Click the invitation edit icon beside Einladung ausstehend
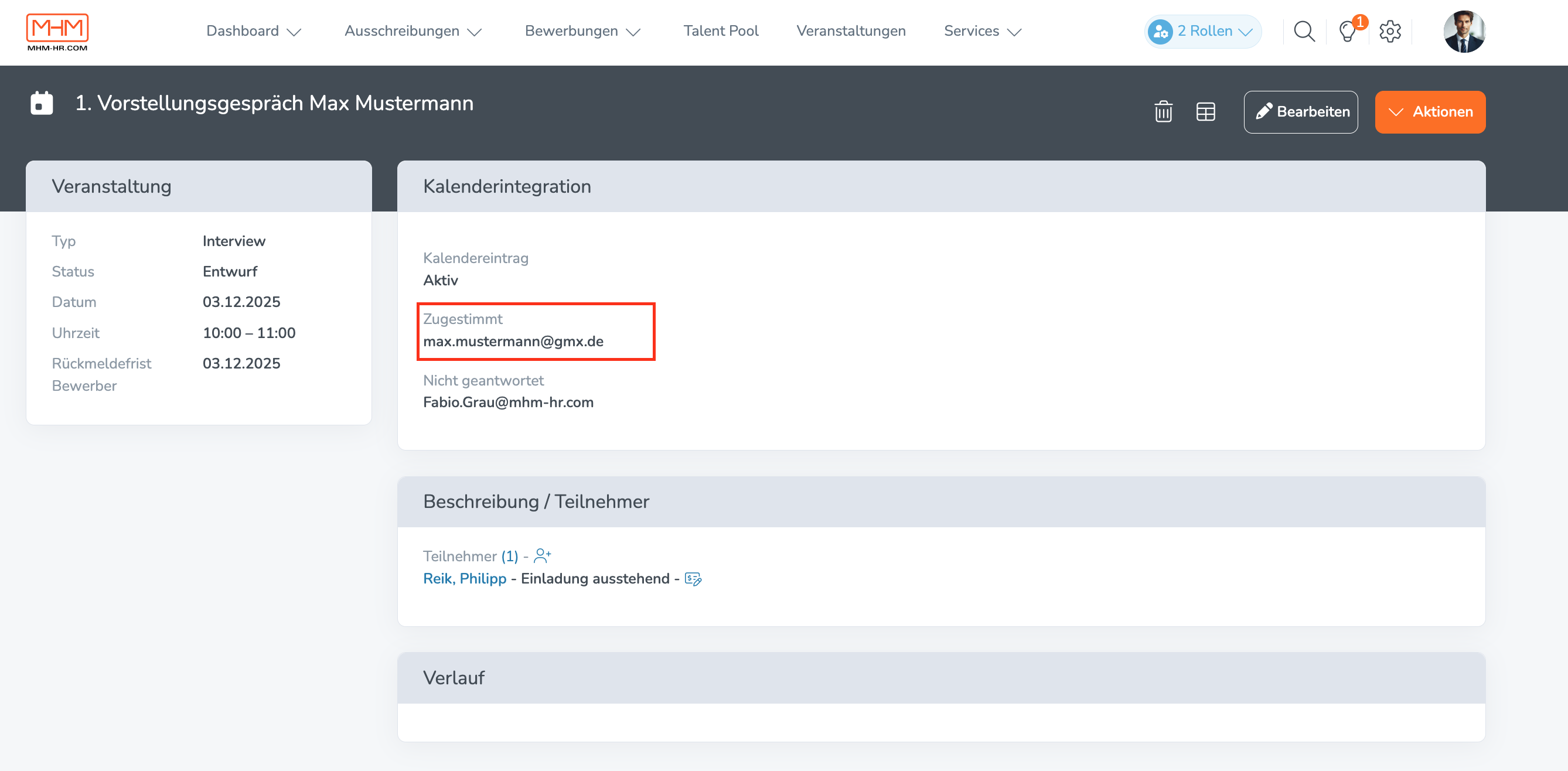 [693, 579]
